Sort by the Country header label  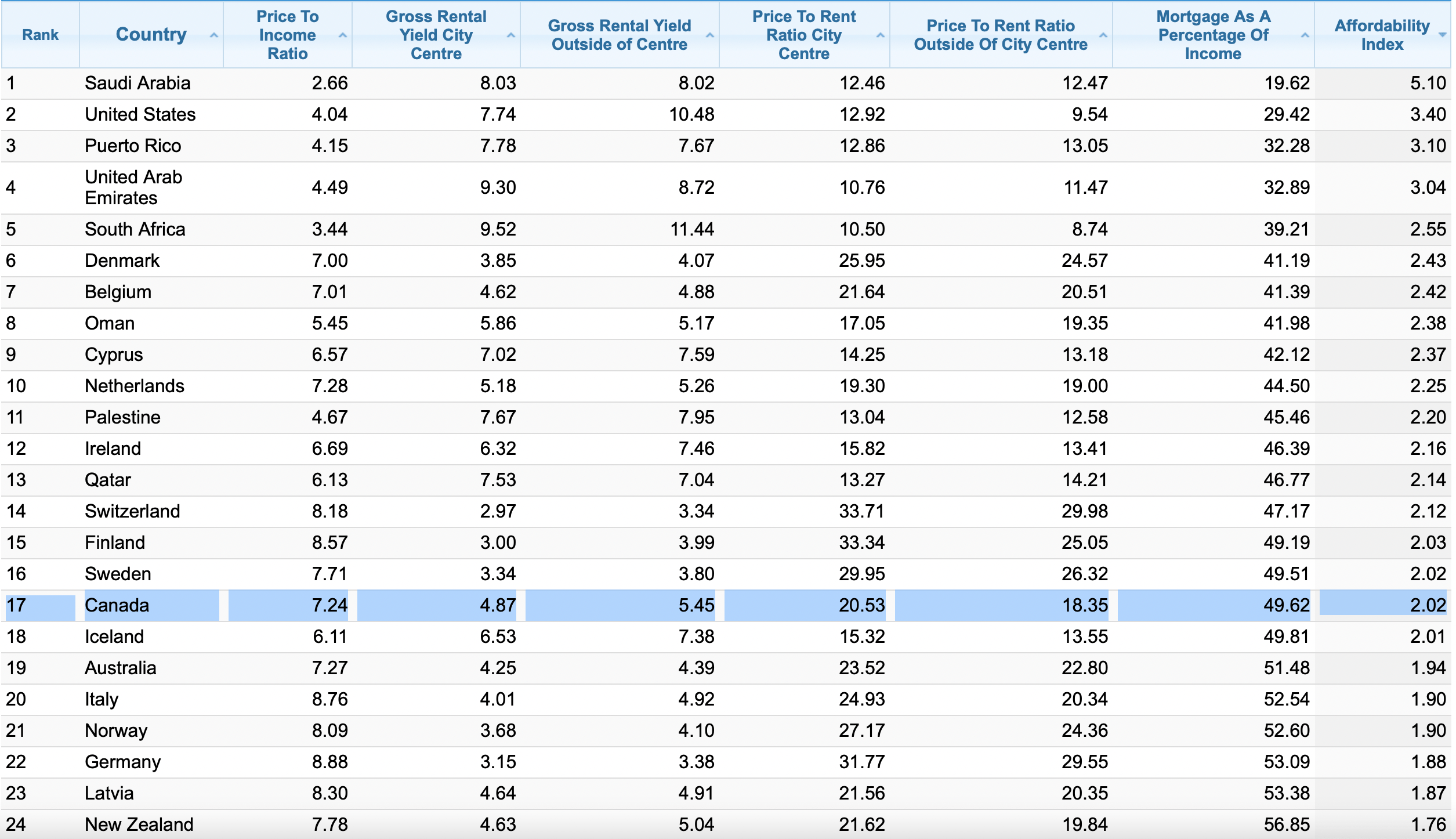coord(151,34)
